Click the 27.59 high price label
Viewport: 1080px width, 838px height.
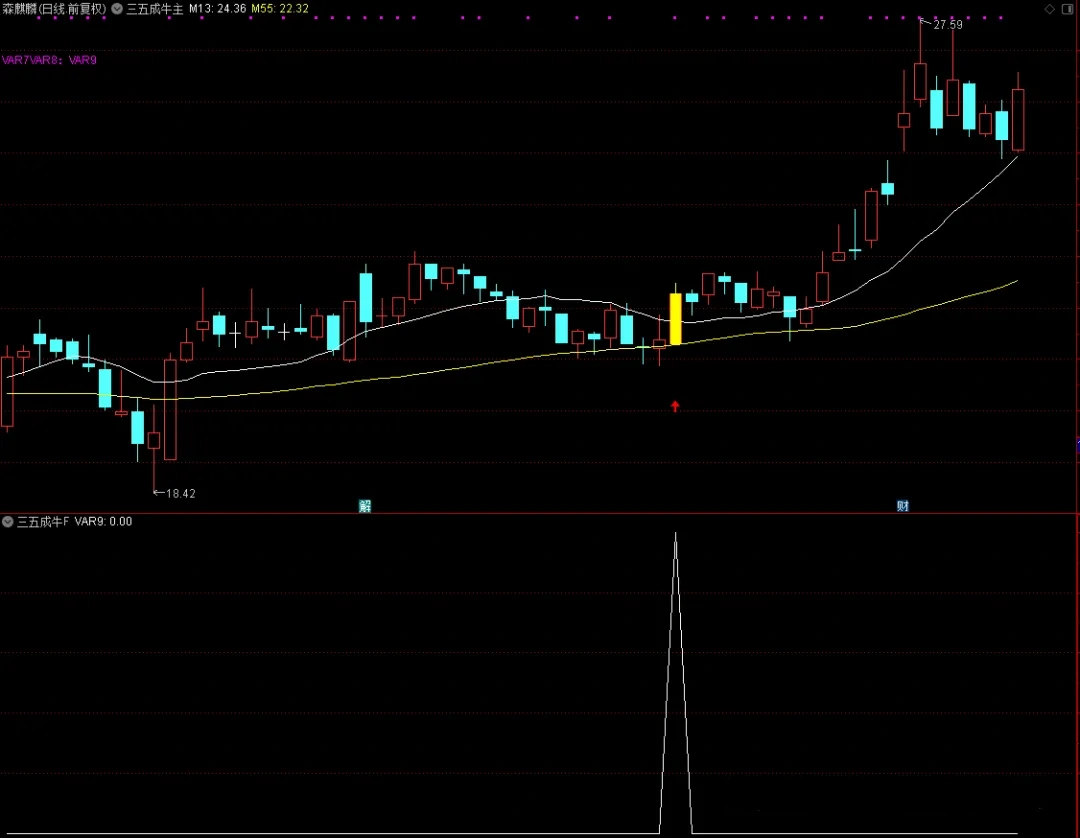point(947,24)
